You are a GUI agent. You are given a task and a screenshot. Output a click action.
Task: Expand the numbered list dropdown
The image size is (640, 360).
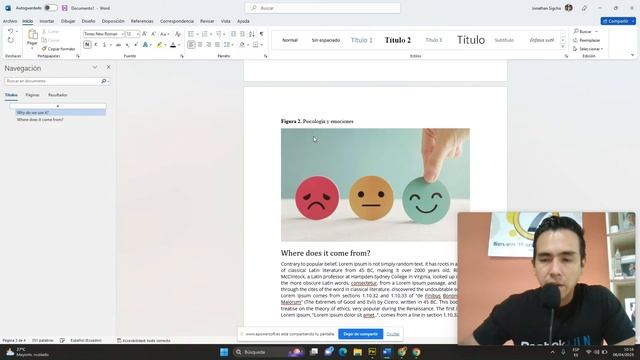[x=211, y=34]
